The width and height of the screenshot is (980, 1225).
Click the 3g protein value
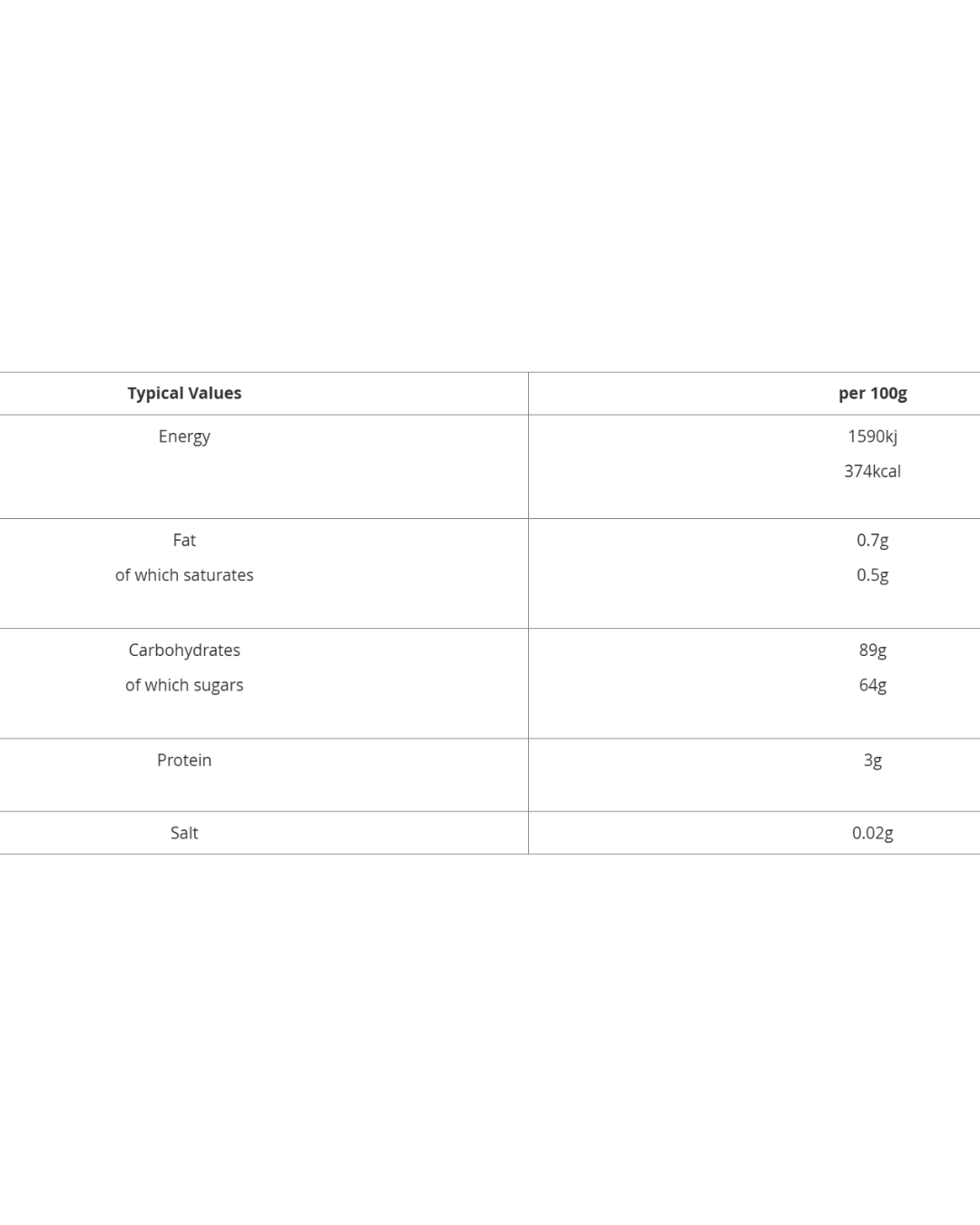coord(872,760)
